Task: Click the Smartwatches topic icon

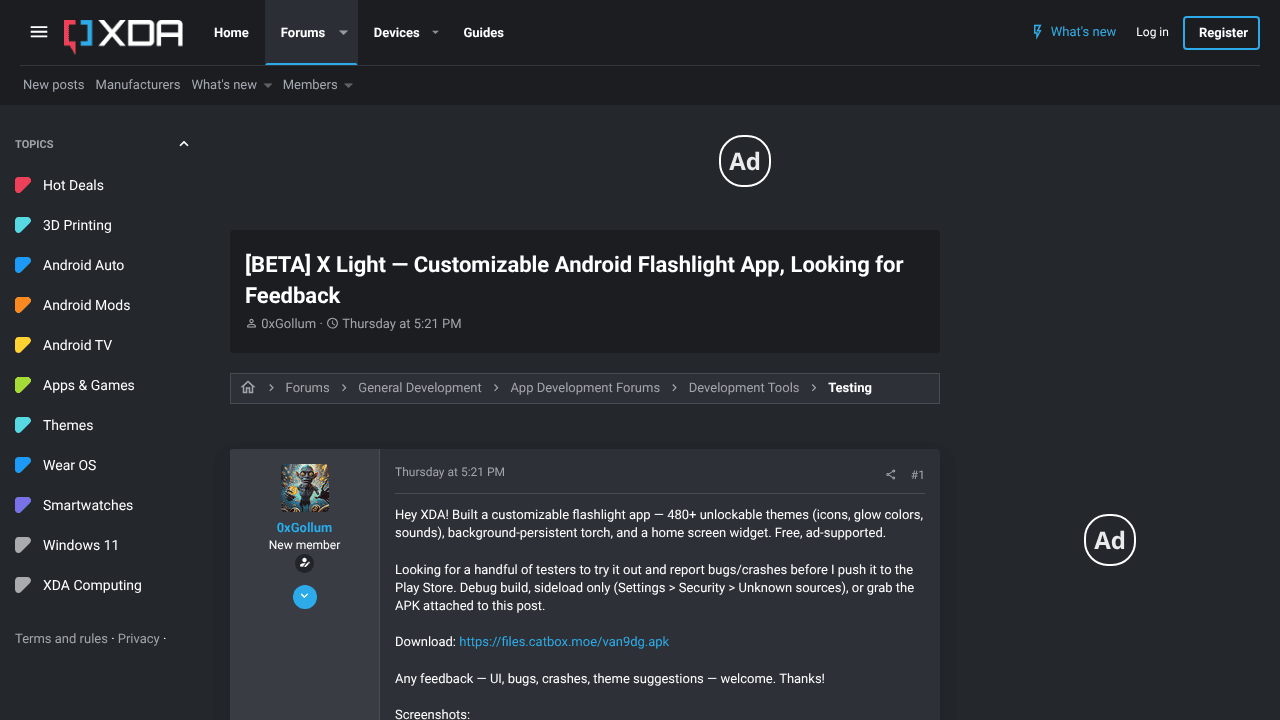Action: 23,505
